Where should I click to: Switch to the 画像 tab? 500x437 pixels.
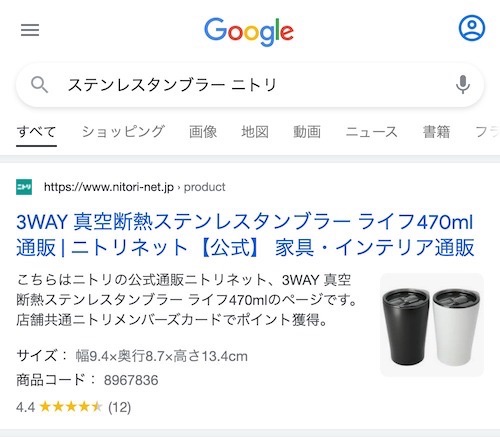tap(203, 132)
